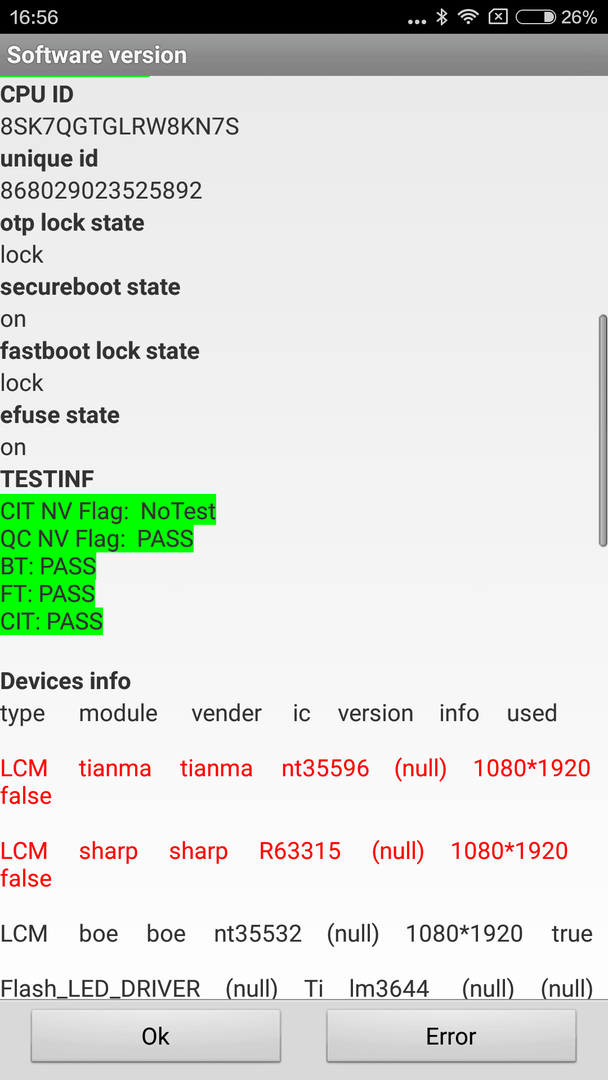Tap the red LCM sharp row

coord(284,864)
